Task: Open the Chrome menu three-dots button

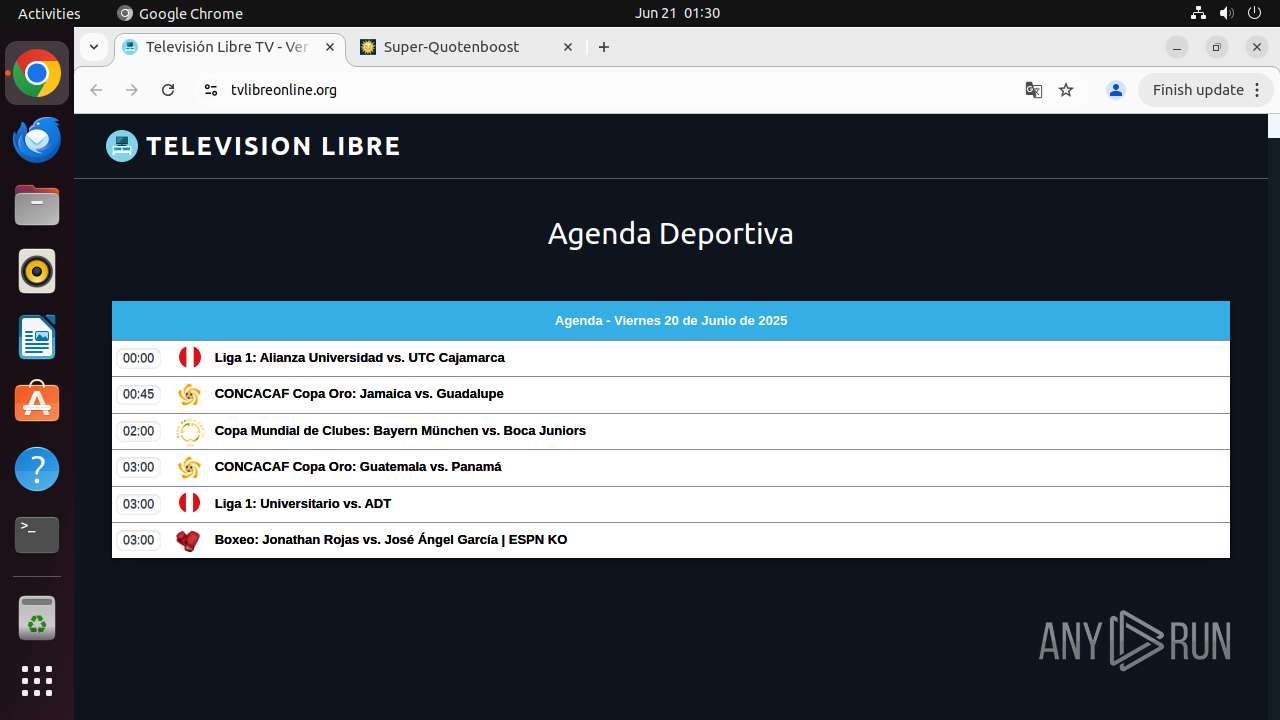Action: pos(1257,90)
